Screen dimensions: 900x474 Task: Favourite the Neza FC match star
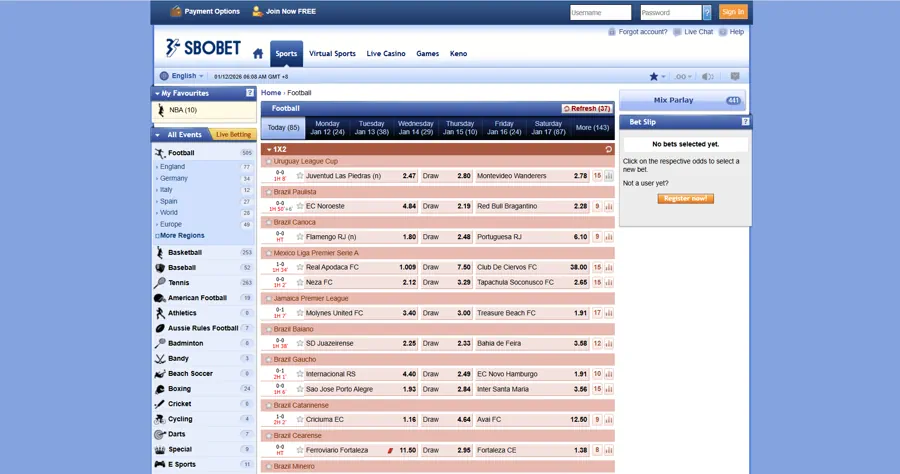300,282
